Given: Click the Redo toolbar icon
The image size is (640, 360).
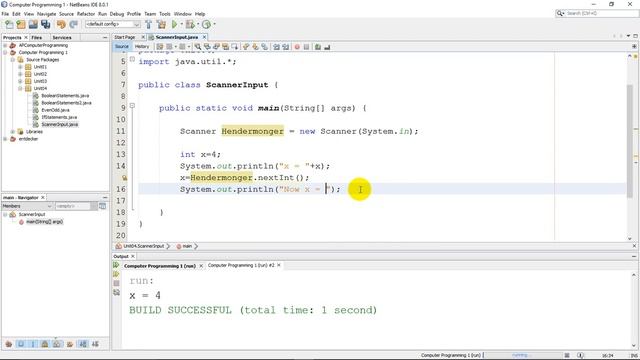Looking at the screenshot, I should [74, 24].
